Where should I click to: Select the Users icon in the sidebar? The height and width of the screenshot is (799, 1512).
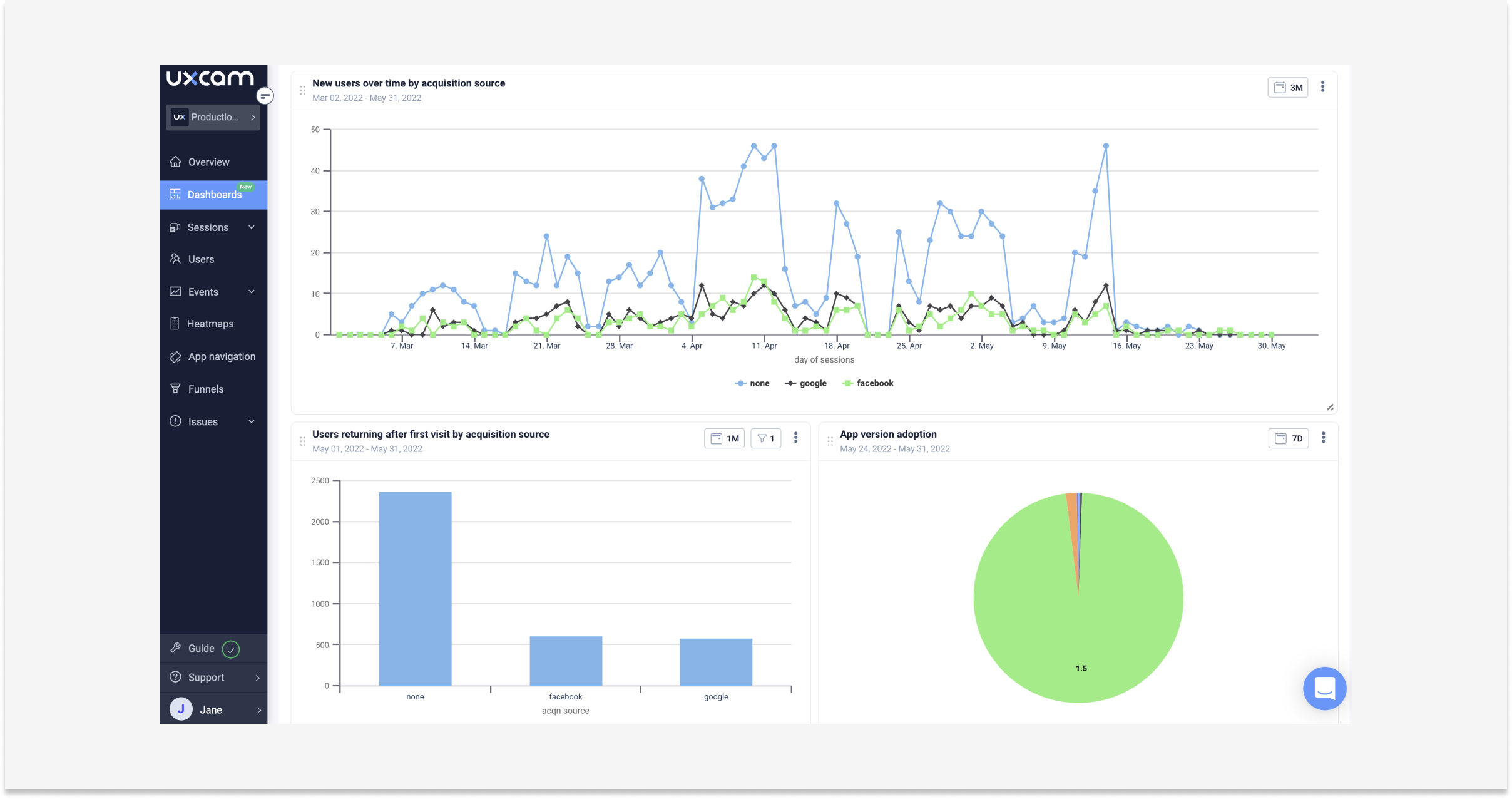click(176, 259)
